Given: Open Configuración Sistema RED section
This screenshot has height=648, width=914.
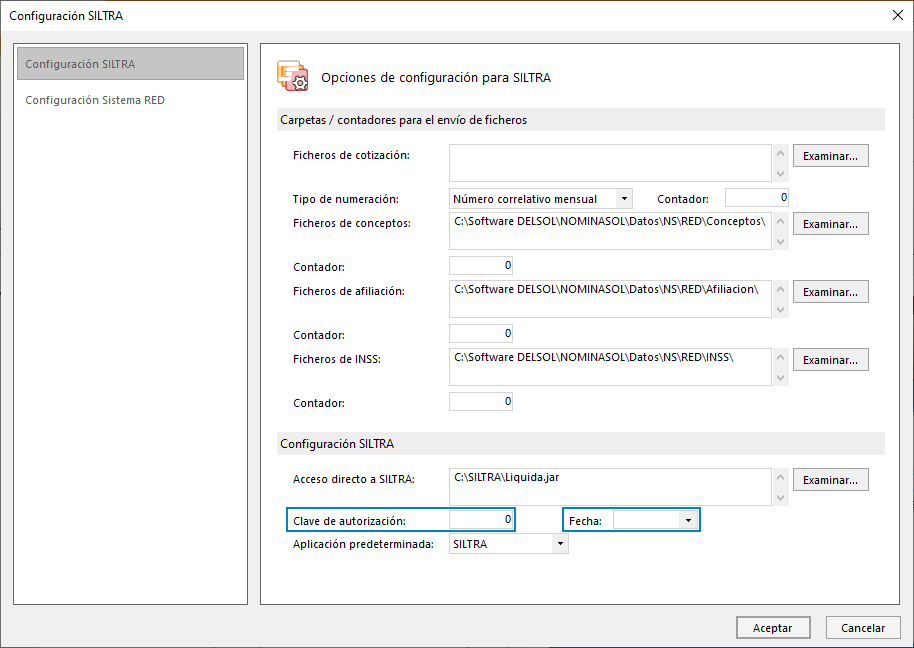Looking at the screenshot, I should click(95, 100).
